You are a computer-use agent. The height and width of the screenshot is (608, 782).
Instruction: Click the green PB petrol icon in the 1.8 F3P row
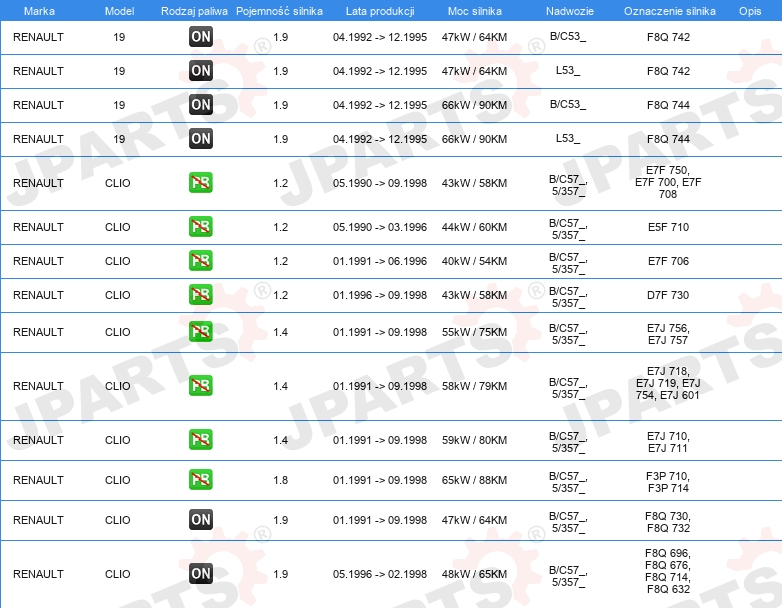201,479
